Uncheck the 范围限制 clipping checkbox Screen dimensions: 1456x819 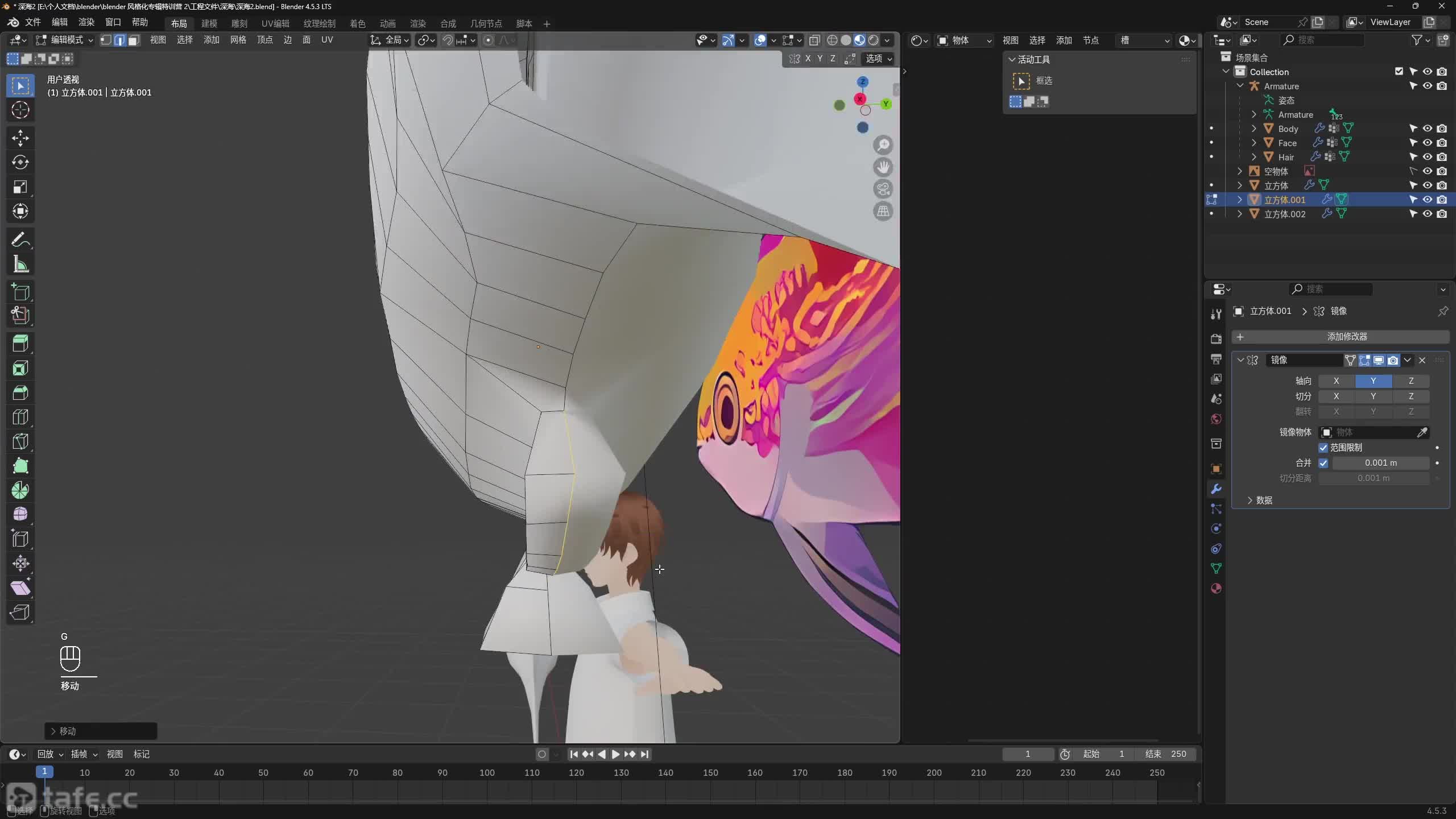pyautogui.click(x=1323, y=448)
